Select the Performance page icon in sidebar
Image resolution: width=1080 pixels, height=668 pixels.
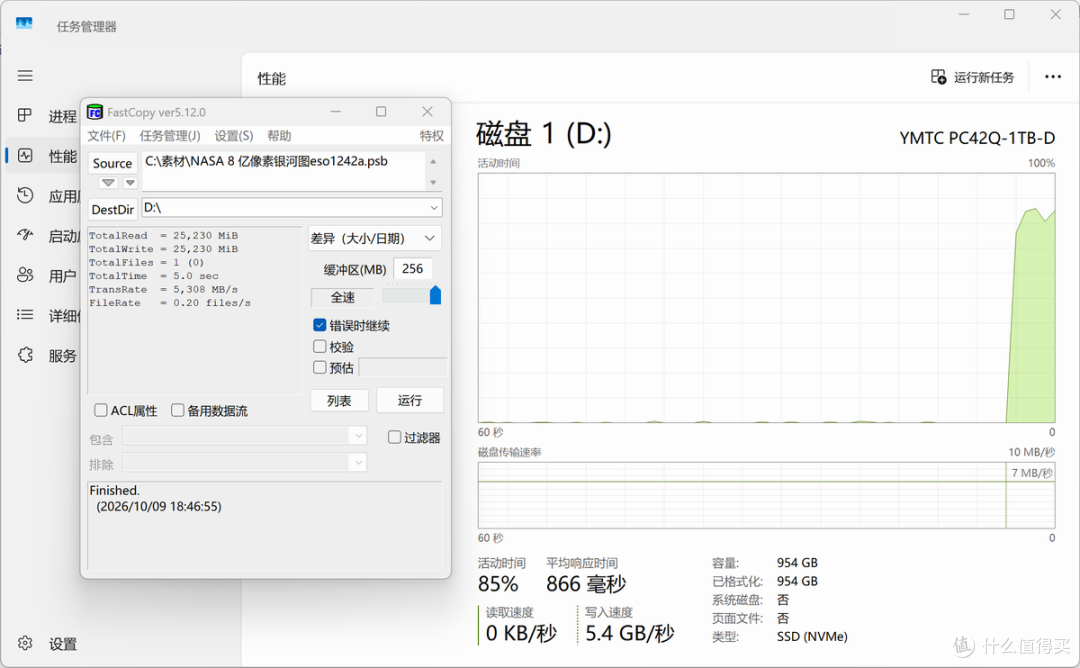[x=25, y=156]
